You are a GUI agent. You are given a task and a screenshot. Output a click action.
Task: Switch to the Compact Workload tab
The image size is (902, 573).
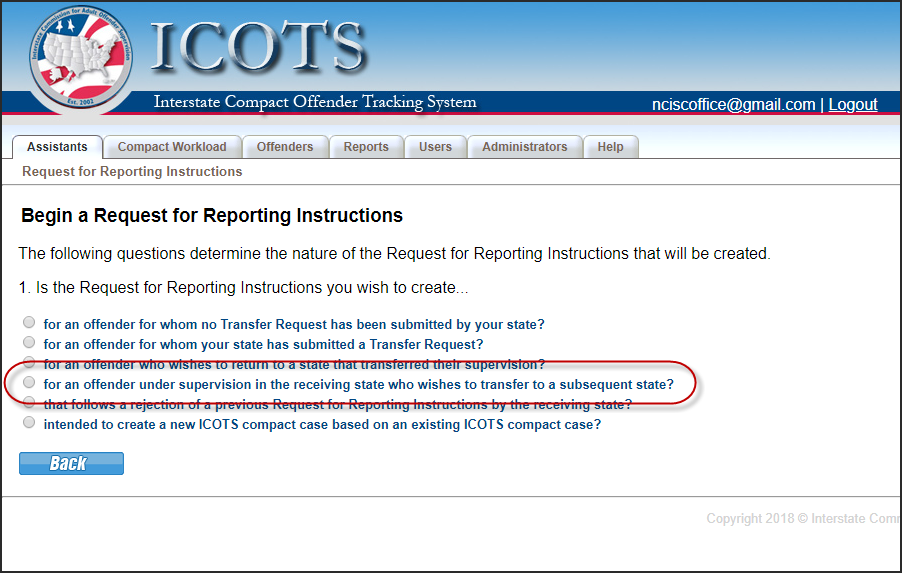[172, 147]
